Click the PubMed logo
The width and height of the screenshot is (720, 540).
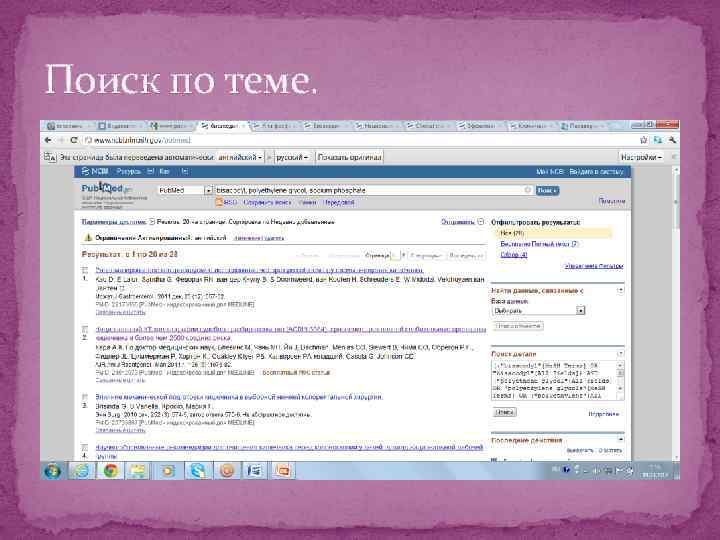107,189
